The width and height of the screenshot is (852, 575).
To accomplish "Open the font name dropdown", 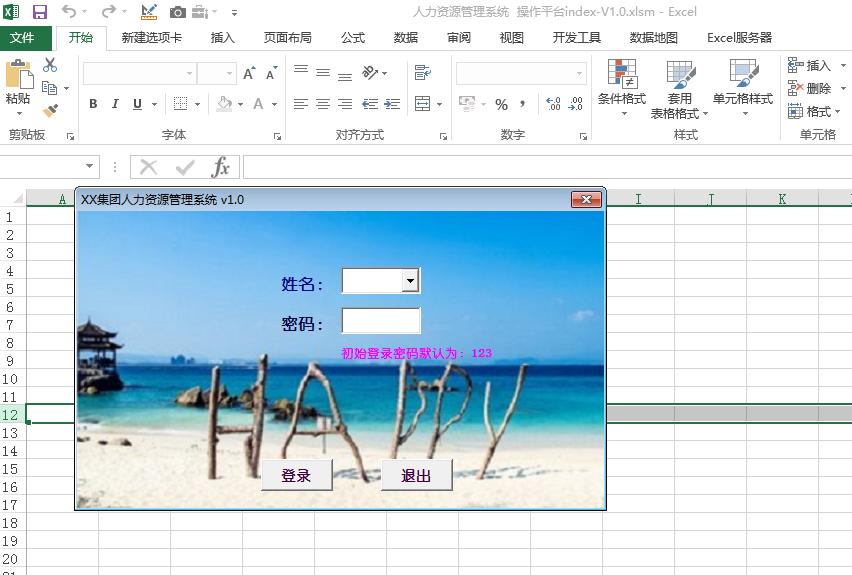I will point(189,73).
